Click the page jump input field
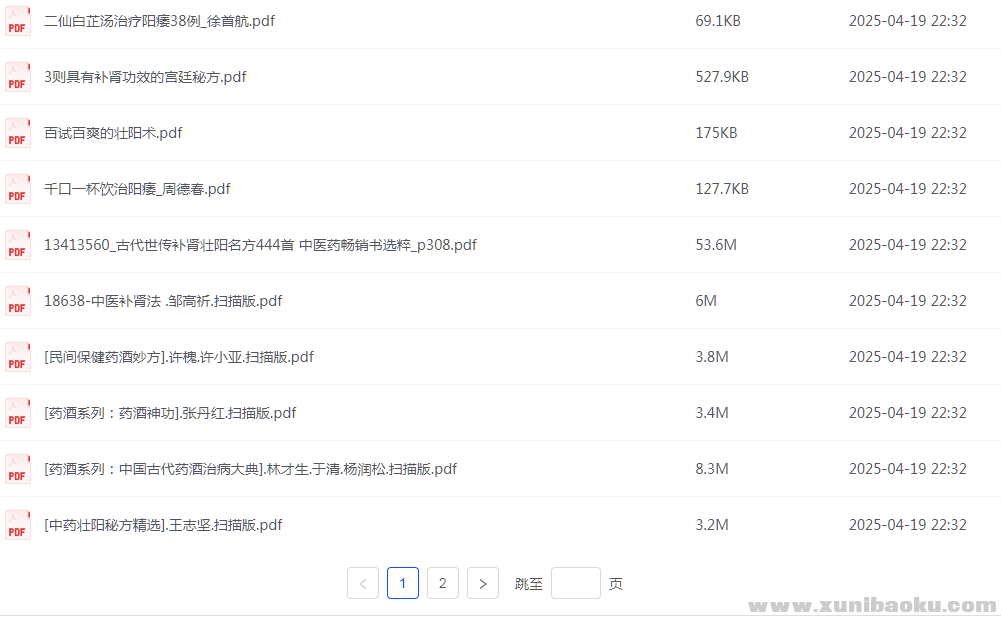The height and width of the screenshot is (618, 1001). [x=576, y=583]
